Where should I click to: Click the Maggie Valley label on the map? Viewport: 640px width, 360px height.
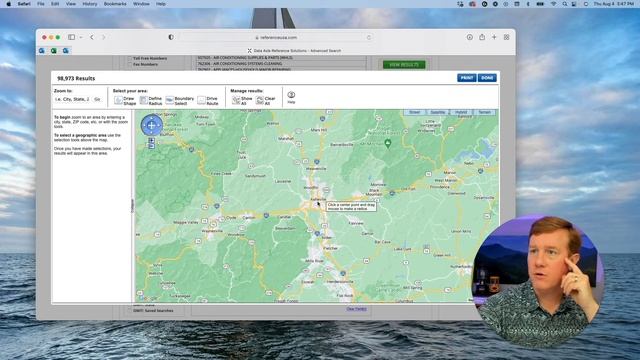coord(186,222)
